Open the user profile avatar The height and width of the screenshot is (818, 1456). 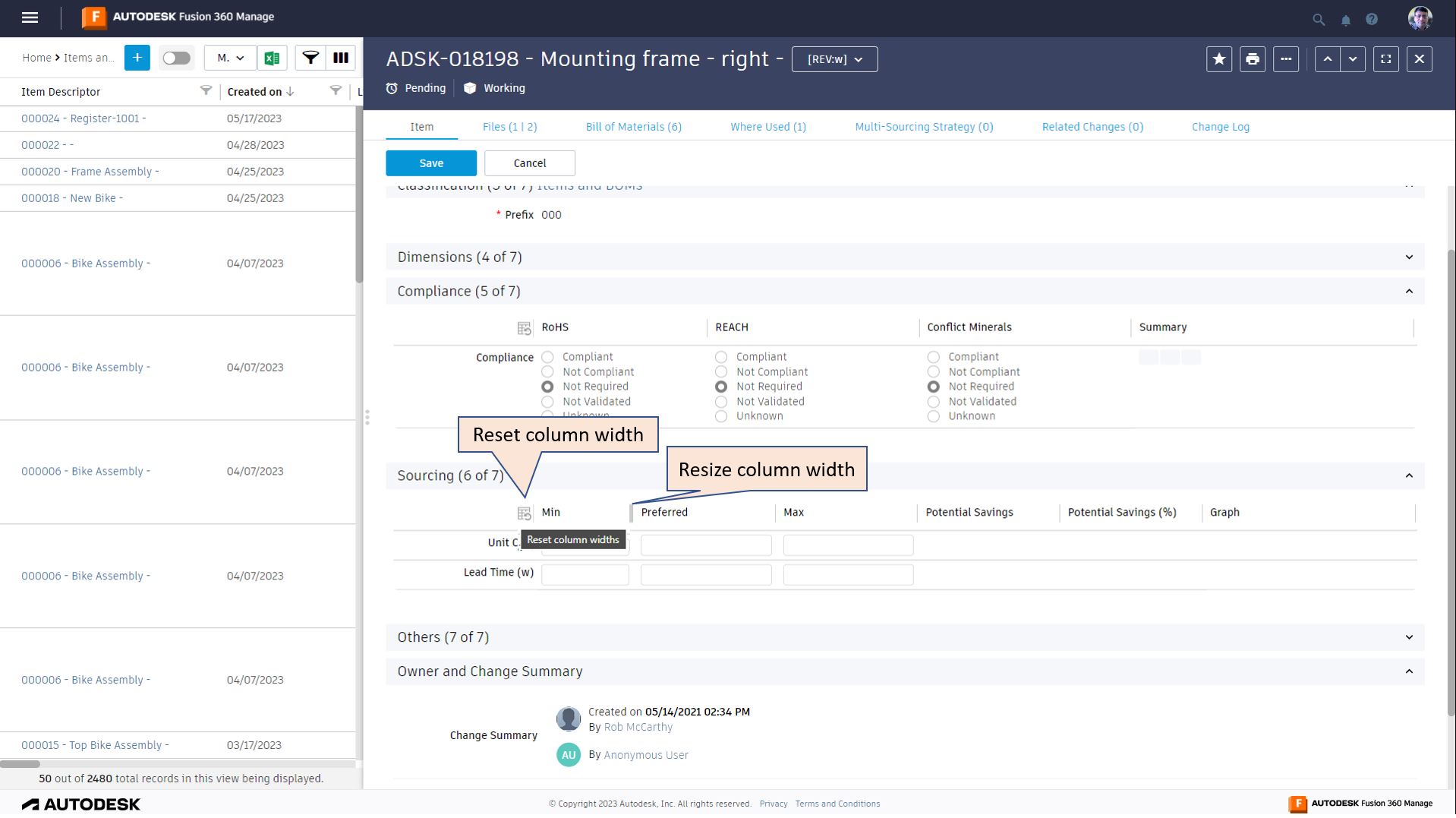(x=1420, y=18)
